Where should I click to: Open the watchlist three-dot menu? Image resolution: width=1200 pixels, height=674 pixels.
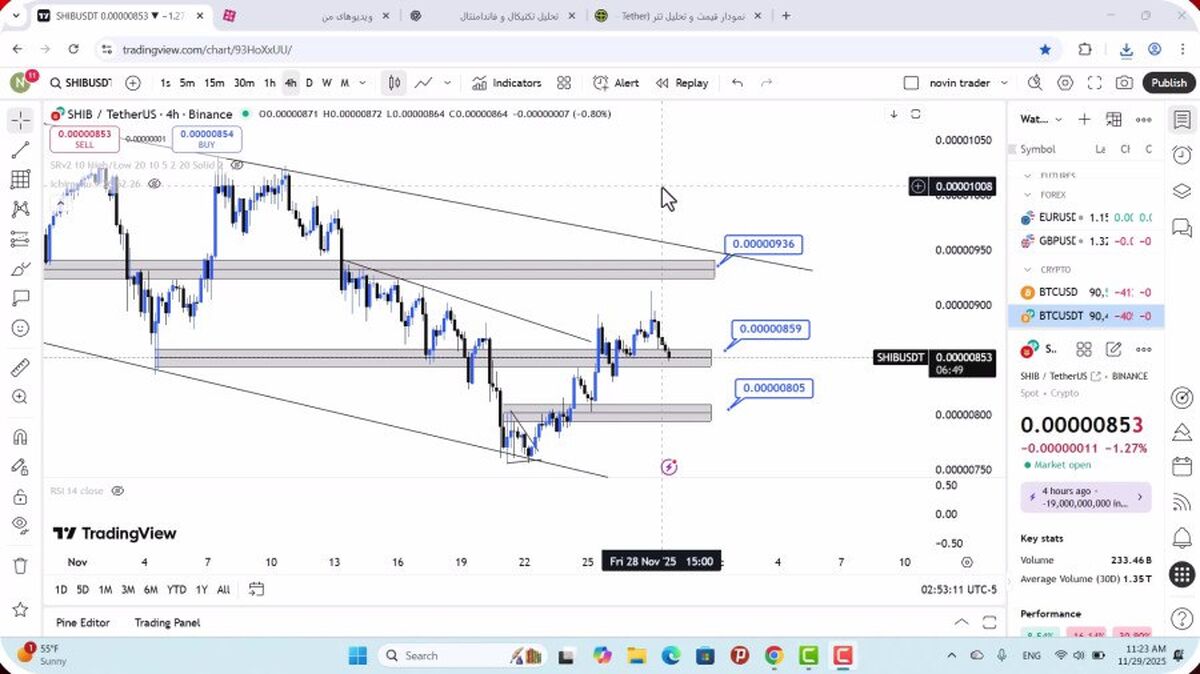click(x=1144, y=119)
